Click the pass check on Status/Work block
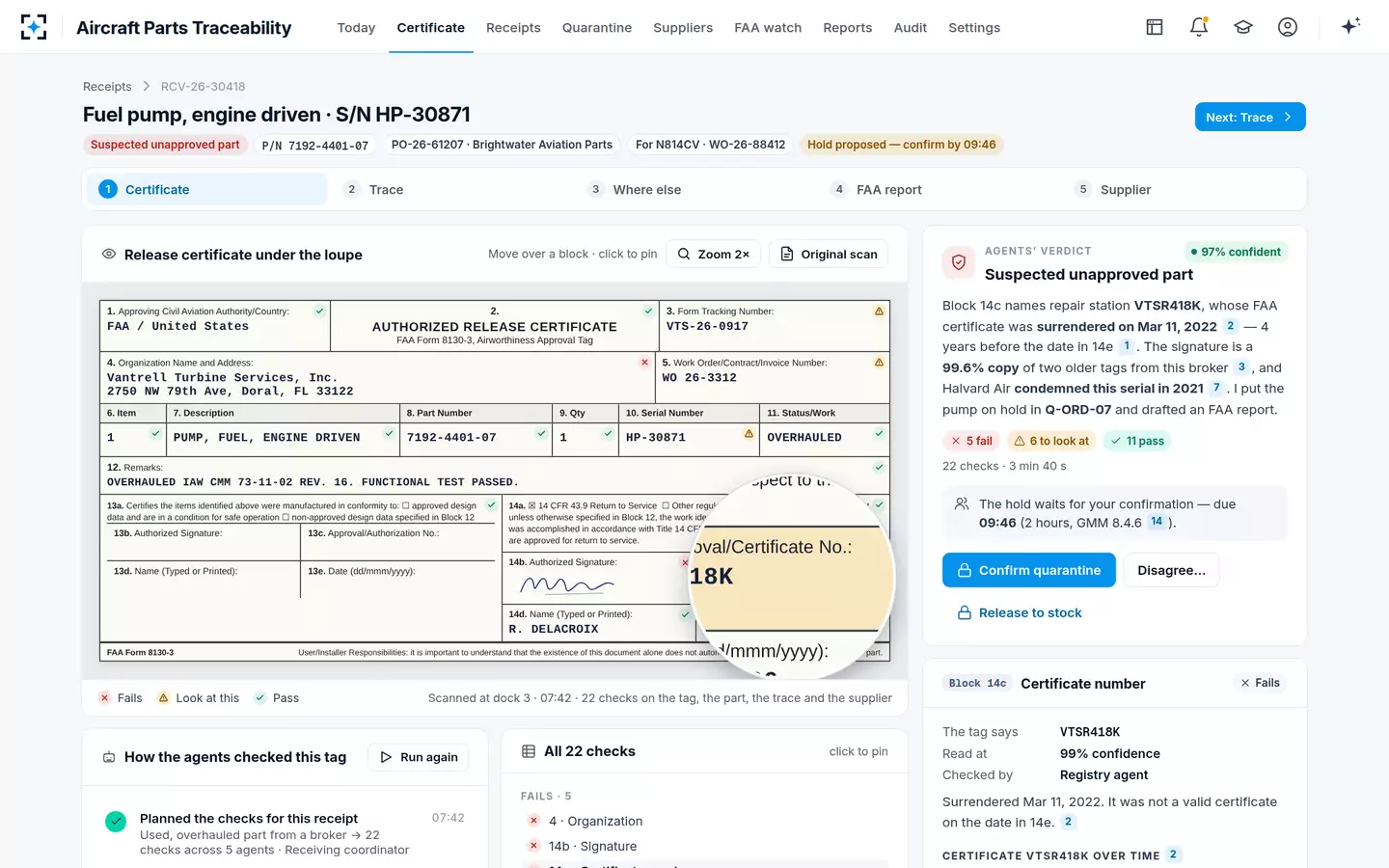Viewport: 1389px width, 868px height. [x=879, y=434]
